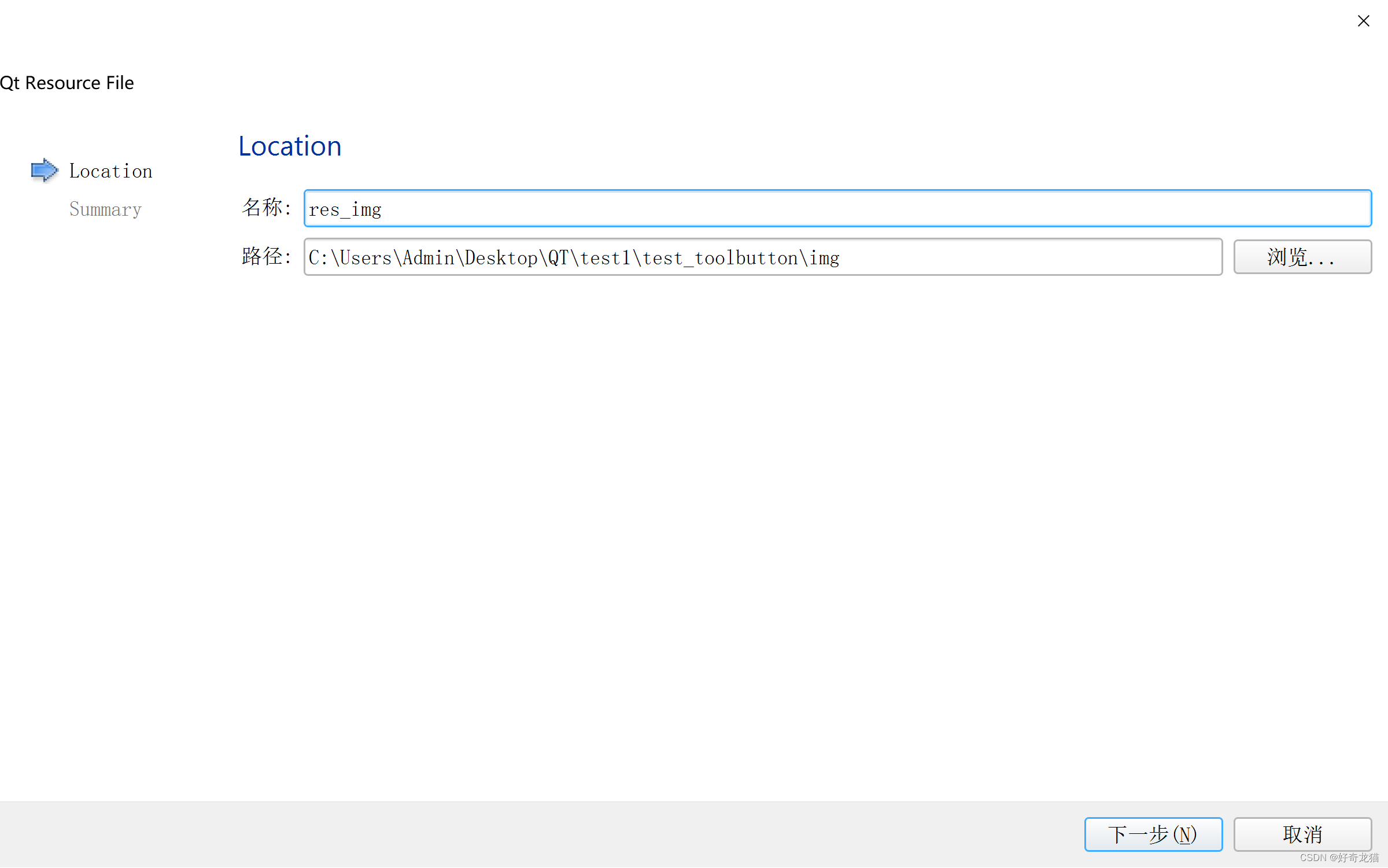The image size is (1388, 868).
Task: Click the blue Location page heading
Action: tap(290, 146)
